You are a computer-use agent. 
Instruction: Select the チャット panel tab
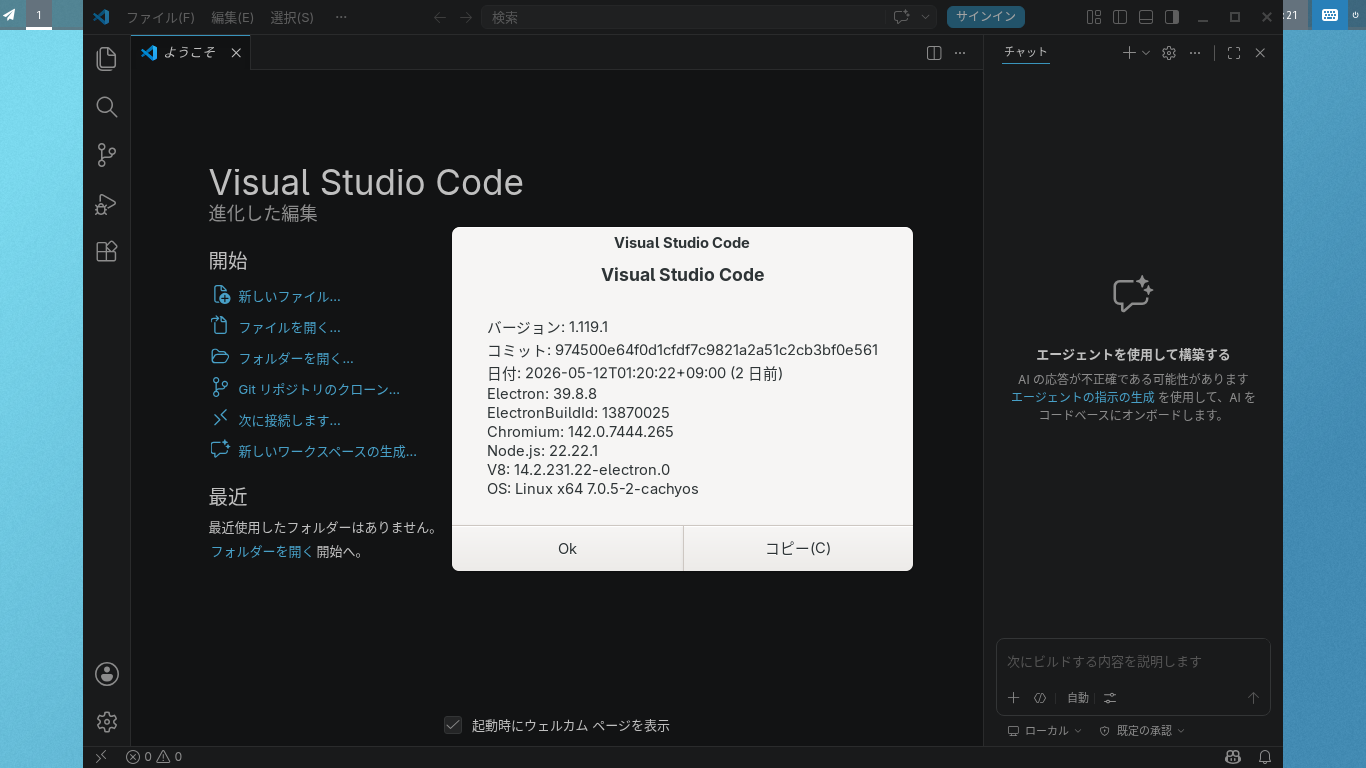tap(1026, 52)
